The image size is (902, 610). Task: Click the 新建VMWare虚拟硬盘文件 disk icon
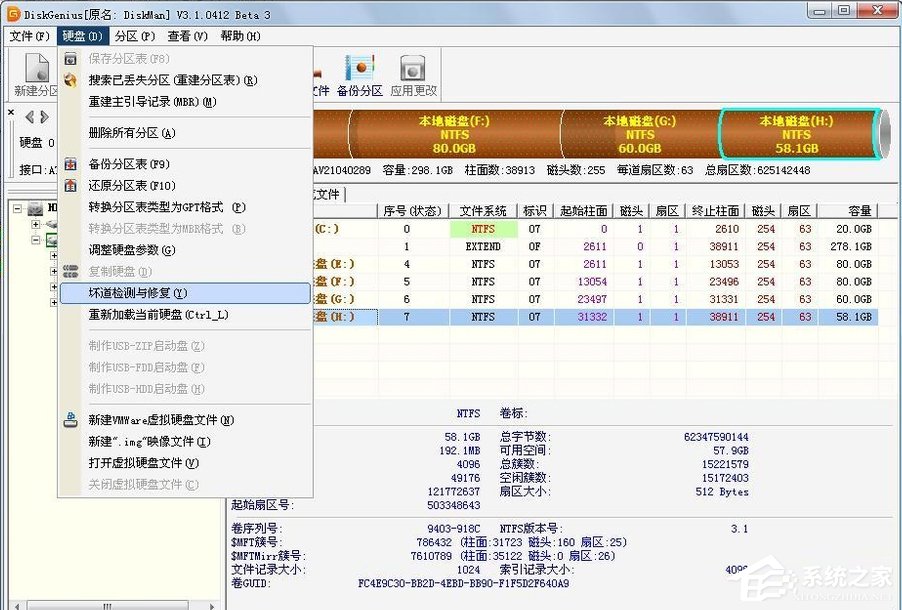[x=71, y=419]
